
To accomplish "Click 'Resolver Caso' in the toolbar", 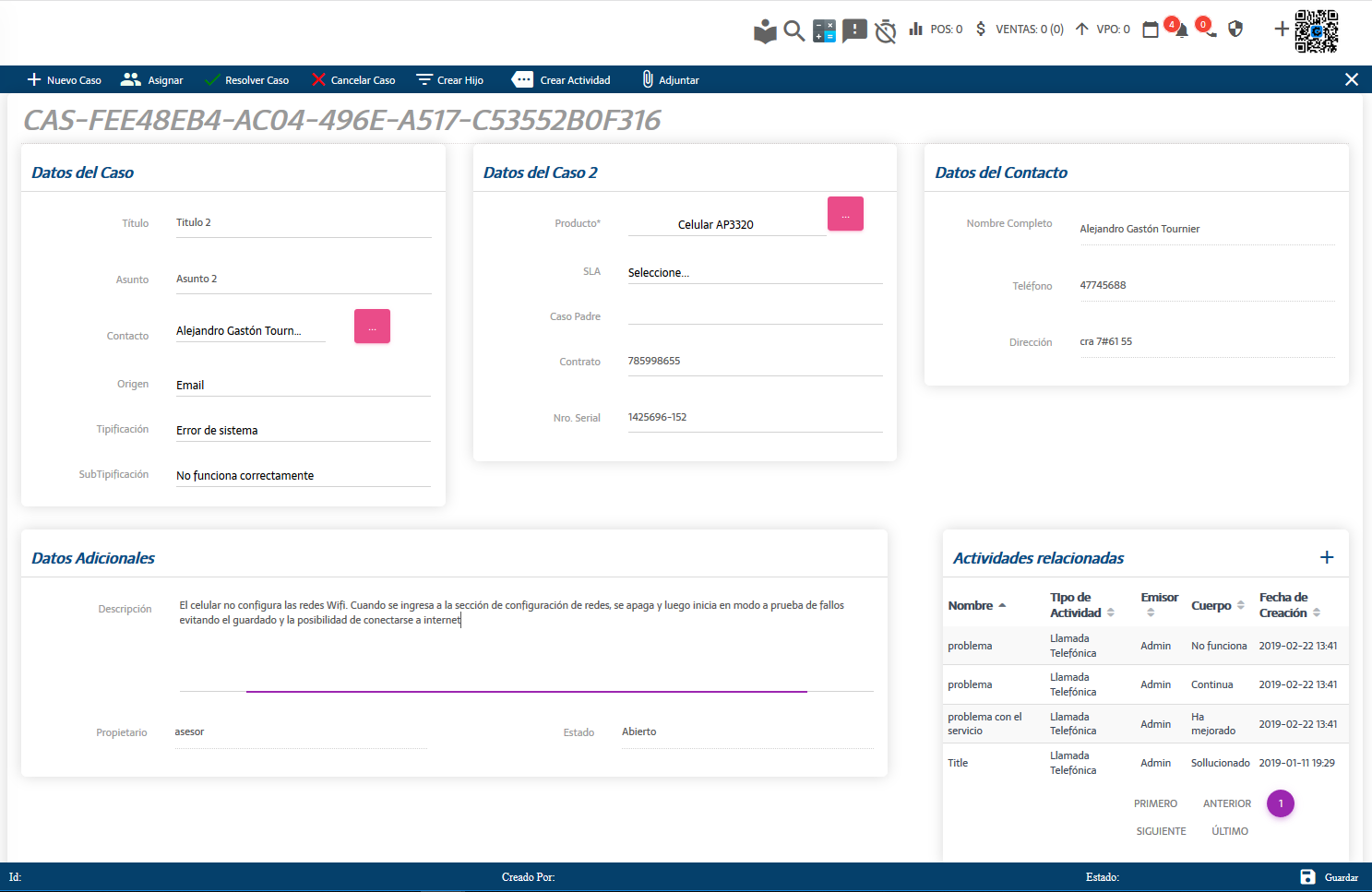I will (246, 80).
